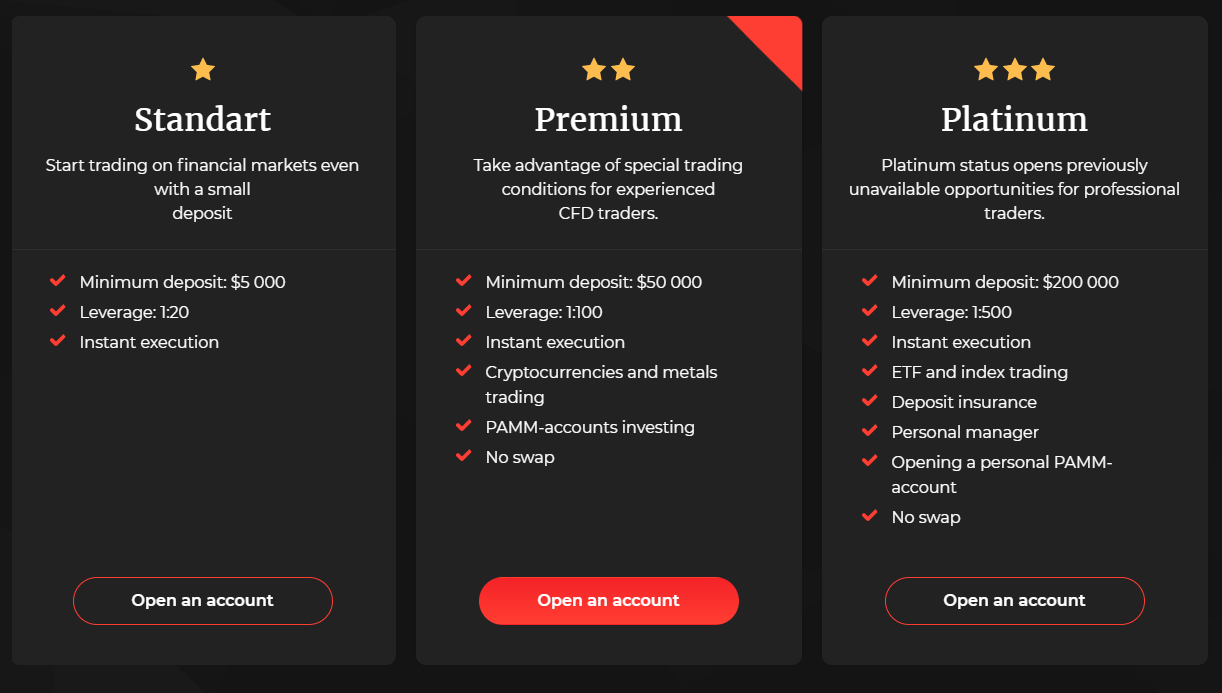Click checkmark next to Leverage: 1:100

pos(464,311)
